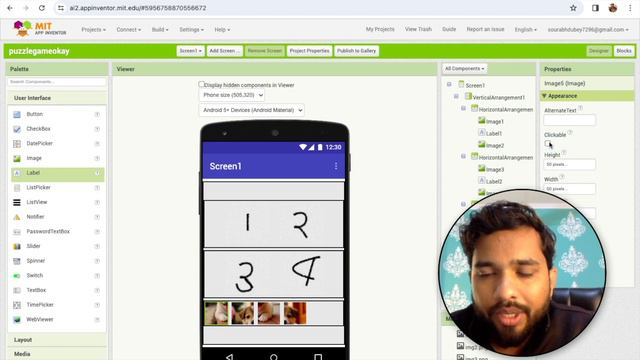Open help for the Slider component
The height and width of the screenshot is (360, 640).
point(97,246)
